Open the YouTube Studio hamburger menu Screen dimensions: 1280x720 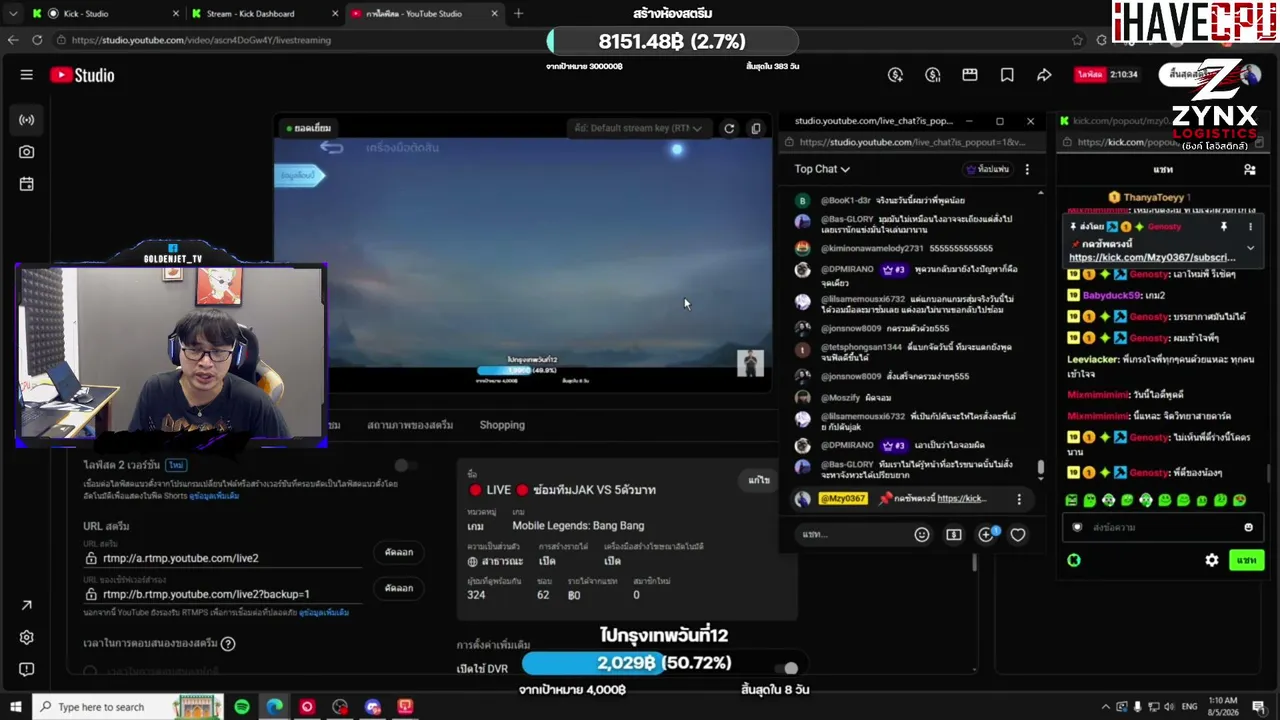point(27,75)
